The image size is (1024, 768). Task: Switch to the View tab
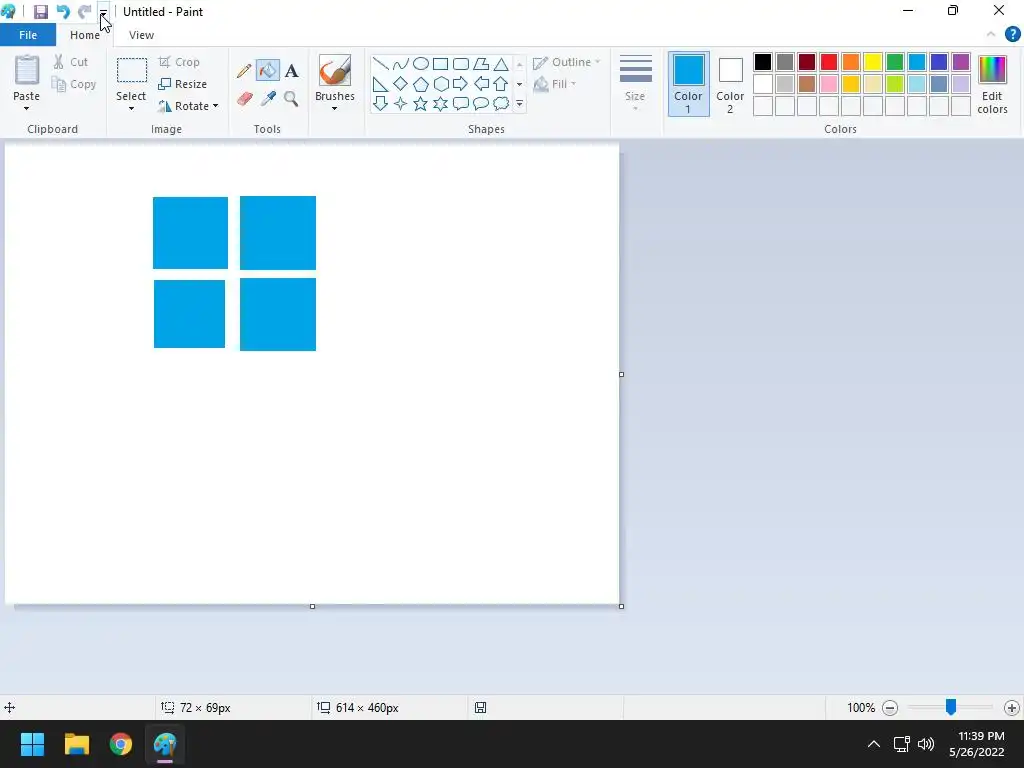coord(141,35)
